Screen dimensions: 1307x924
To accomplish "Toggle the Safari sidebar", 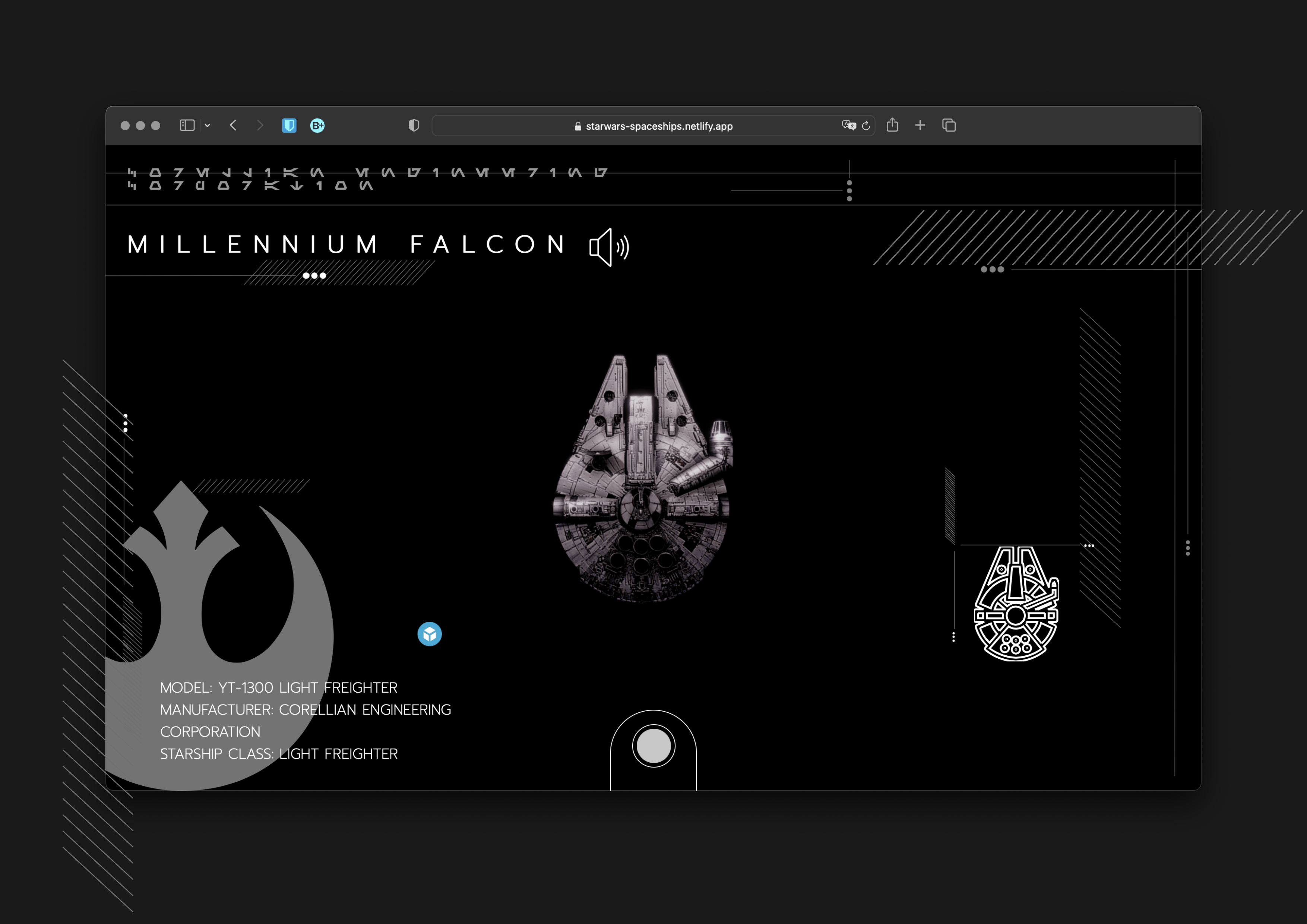I will [x=187, y=125].
